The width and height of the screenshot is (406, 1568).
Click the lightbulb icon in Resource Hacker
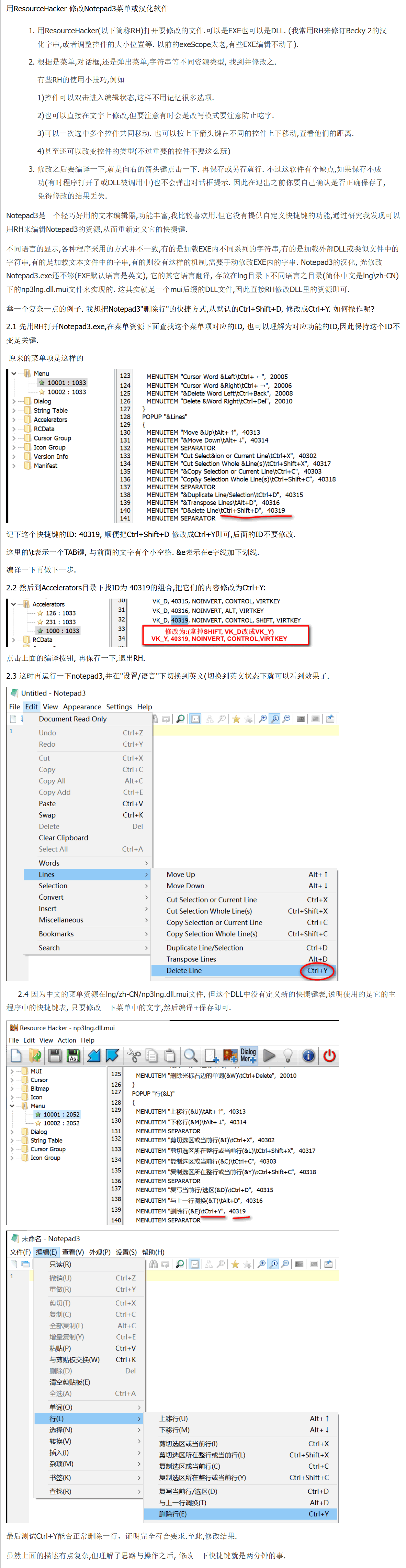[288, 1056]
